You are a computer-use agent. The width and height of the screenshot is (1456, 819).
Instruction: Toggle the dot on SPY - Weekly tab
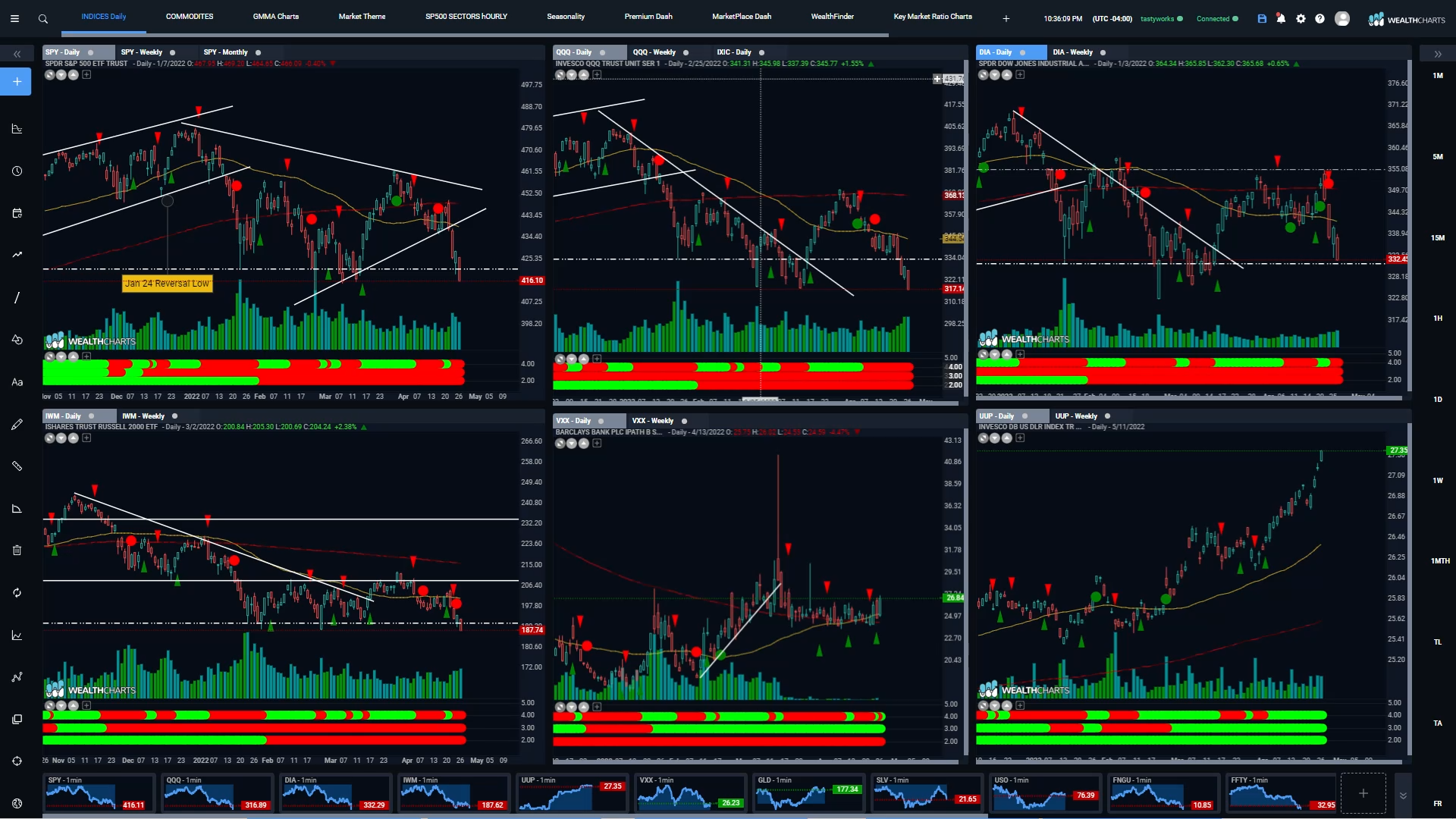click(x=172, y=52)
